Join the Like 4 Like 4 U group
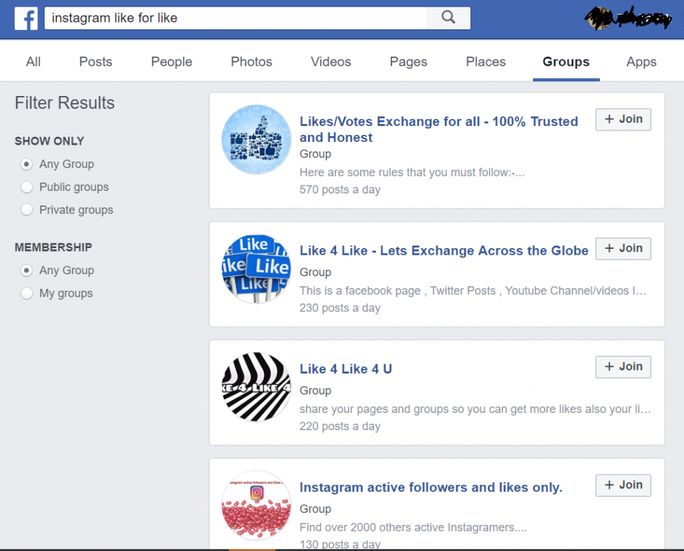The image size is (684, 551). 622,367
